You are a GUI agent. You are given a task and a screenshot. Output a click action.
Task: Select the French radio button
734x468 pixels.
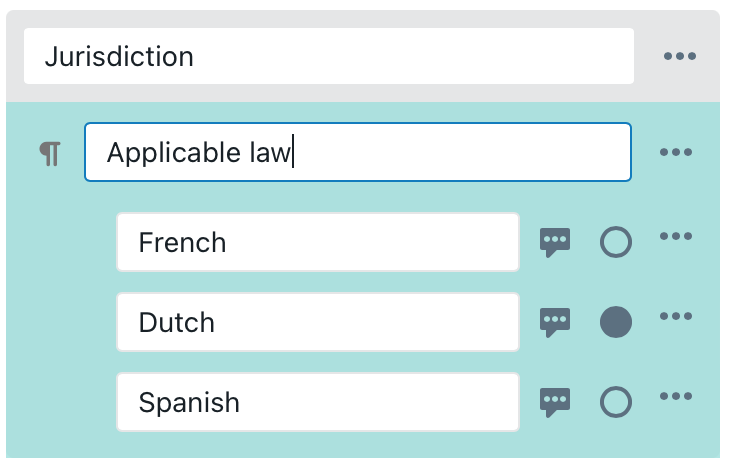pyautogui.click(x=616, y=242)
